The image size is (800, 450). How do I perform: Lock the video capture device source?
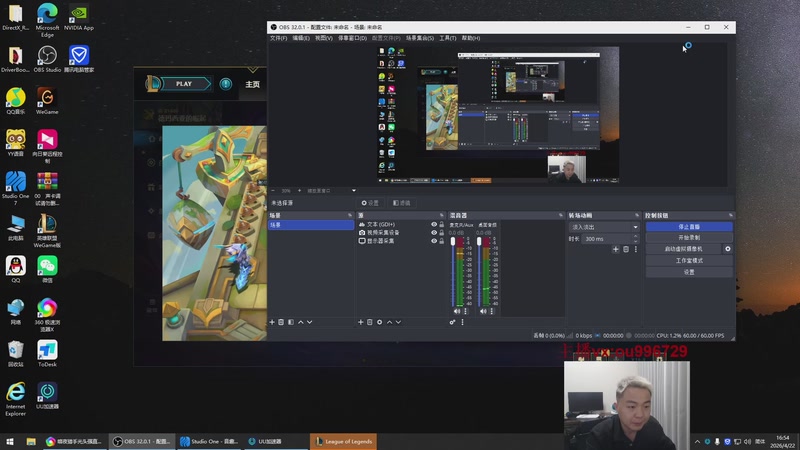[x=442, y=233]
